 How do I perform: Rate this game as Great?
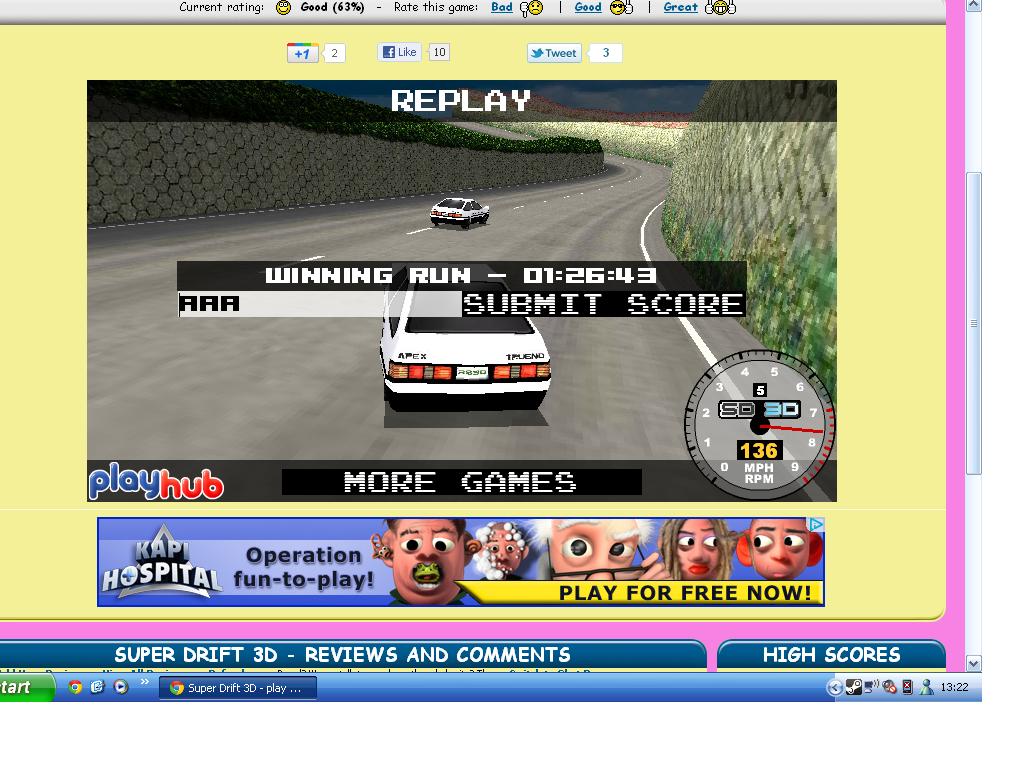pyautogui.click(x=680, y=7)
